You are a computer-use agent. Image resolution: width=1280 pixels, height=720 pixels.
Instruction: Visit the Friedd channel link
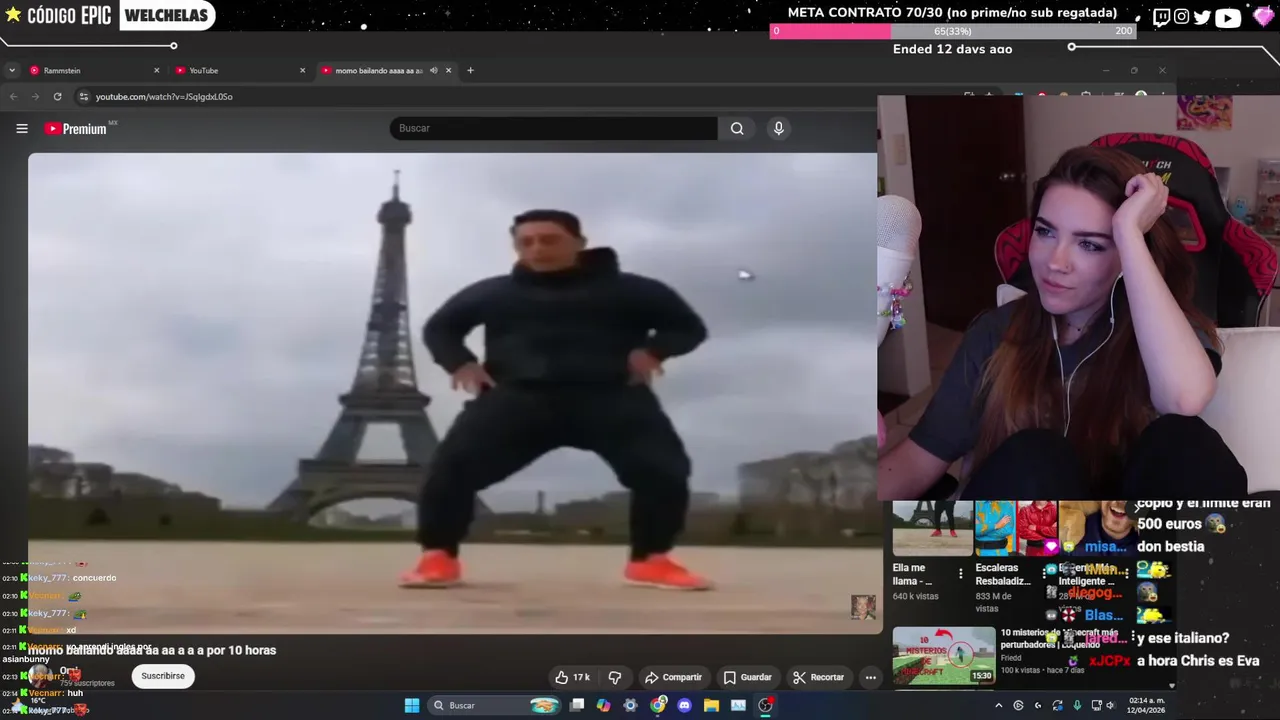pyautogui.click(x=1013, y=658)
